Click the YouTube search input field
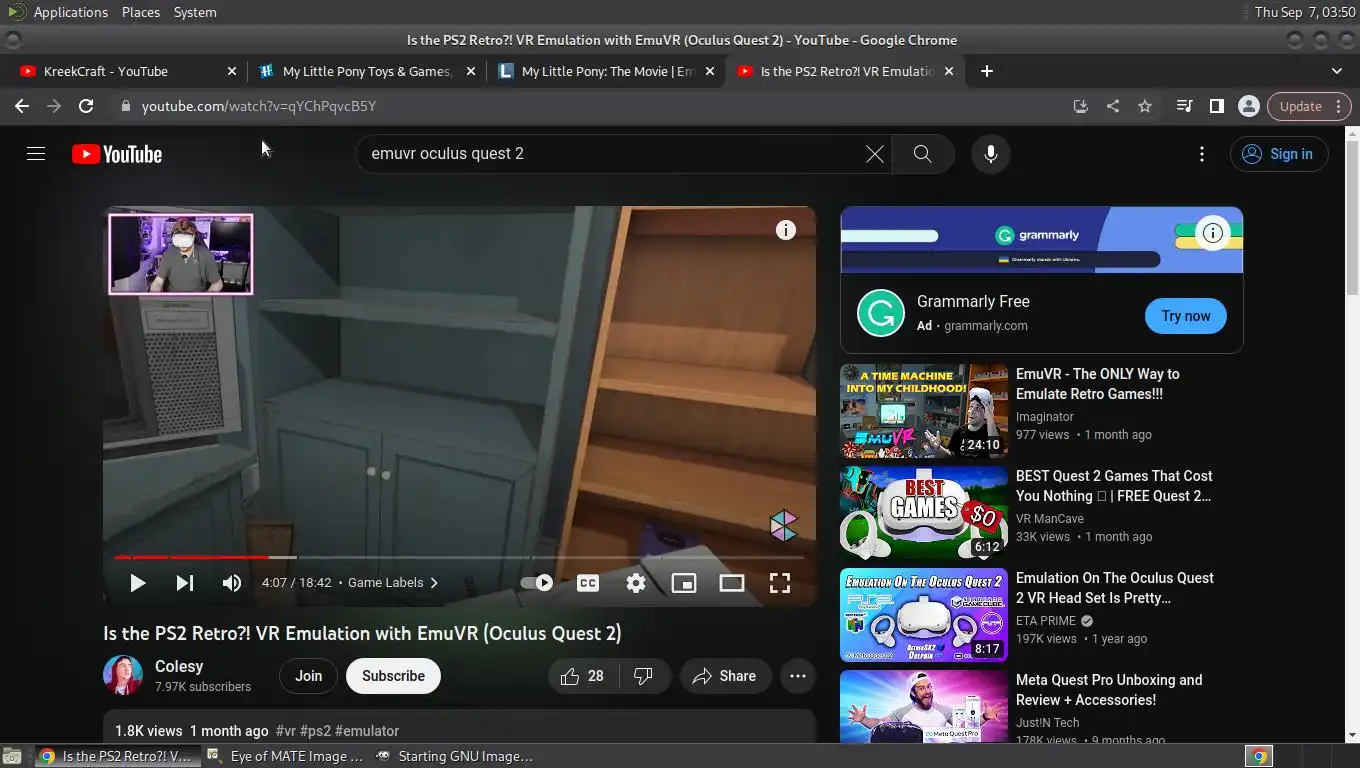This screenshot has height=768, width=1360. (x=612, y=154)
